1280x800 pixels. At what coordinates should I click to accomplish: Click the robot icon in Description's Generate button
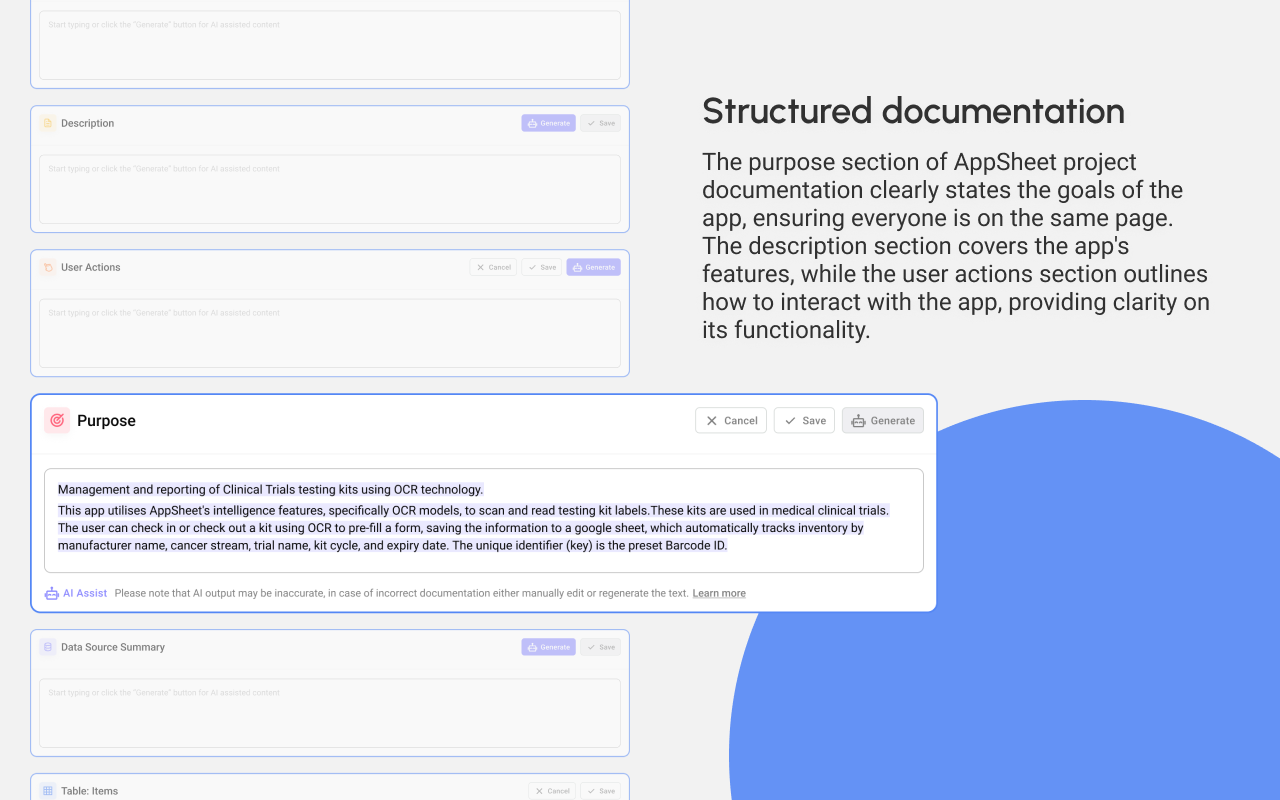[x=530, y=122]
